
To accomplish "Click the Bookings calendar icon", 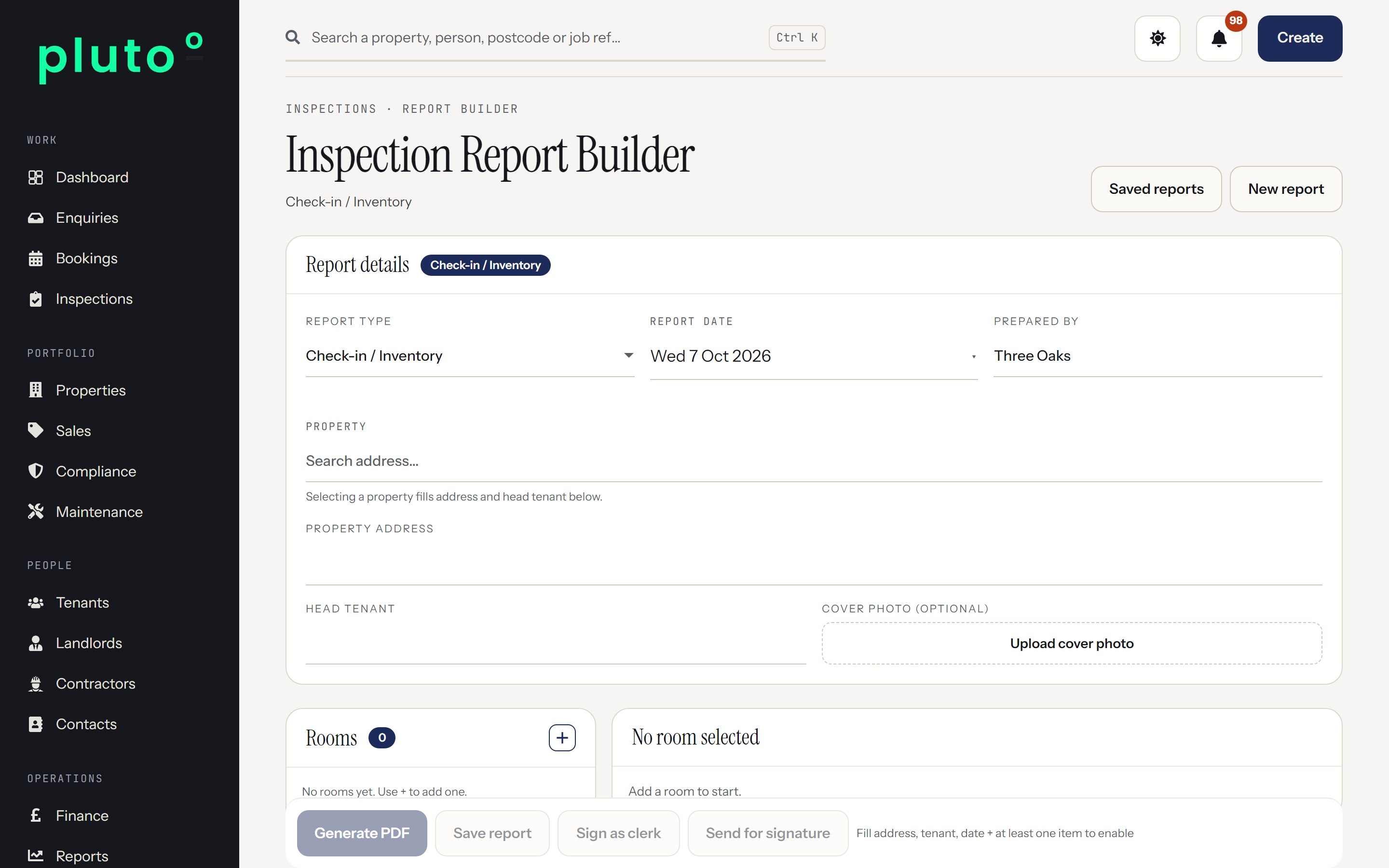I will tap(36, 258).
